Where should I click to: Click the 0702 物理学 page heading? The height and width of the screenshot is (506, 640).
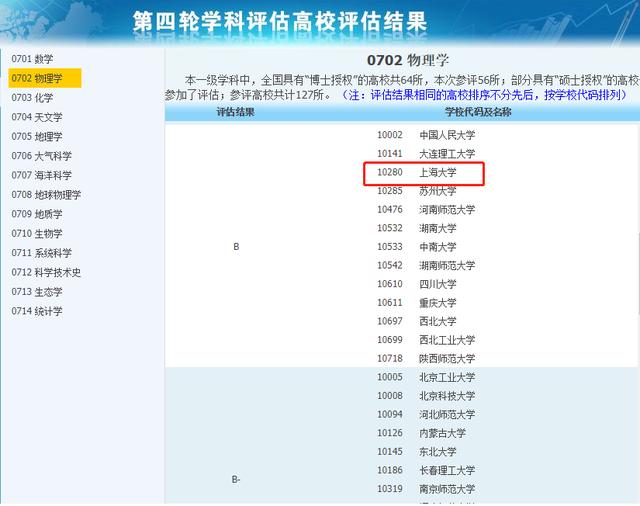click(x=408, y=60)
